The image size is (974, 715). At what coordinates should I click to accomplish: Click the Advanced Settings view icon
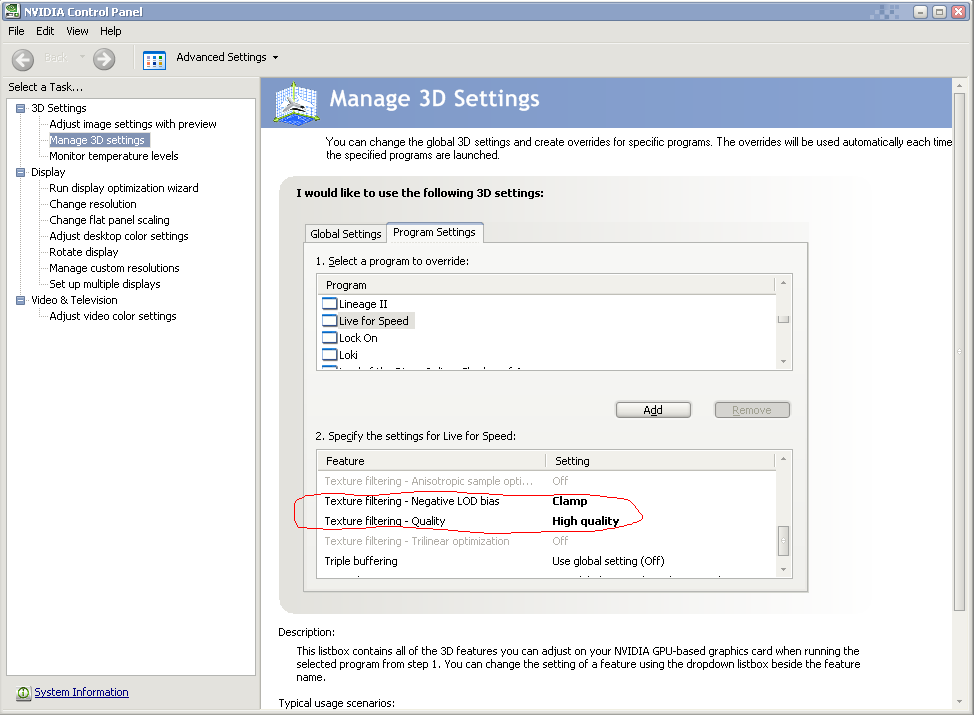click(x=154, y=58)
